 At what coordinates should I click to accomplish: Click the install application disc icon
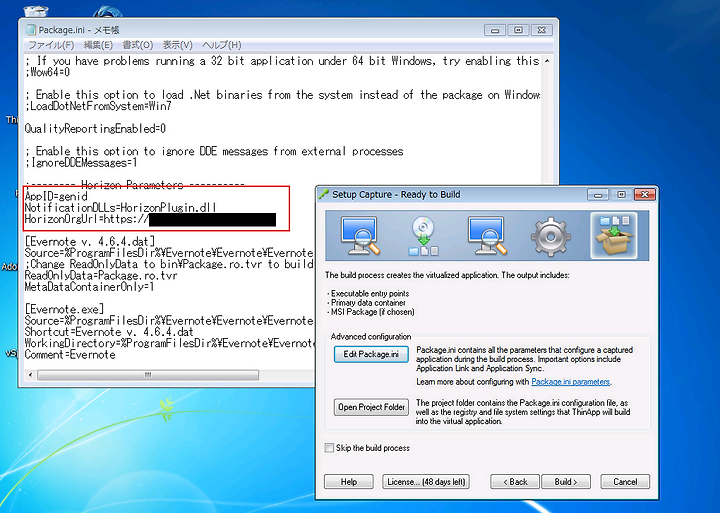[423, 236]
